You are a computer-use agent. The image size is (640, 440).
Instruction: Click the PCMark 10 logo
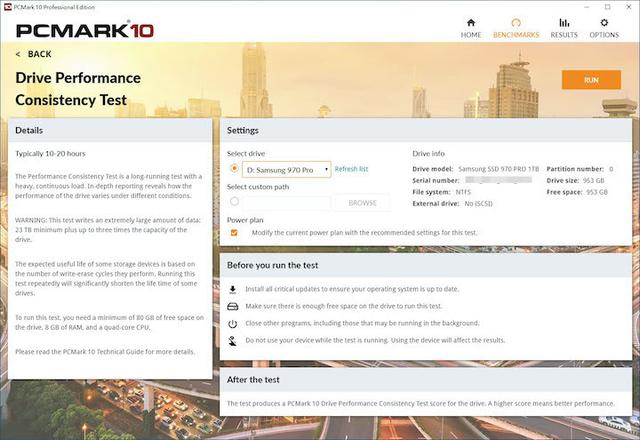pyautogui.click(x=85, y=31)
